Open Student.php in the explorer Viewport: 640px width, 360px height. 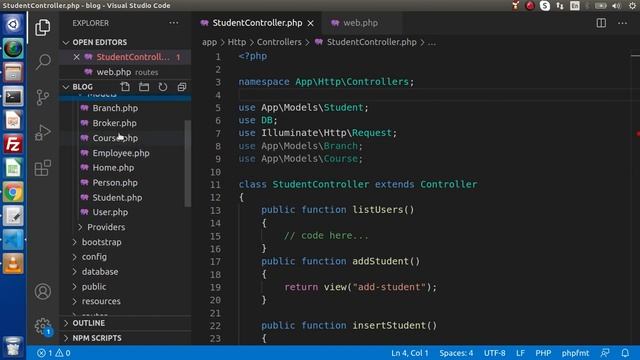click(x=117, y=198)
